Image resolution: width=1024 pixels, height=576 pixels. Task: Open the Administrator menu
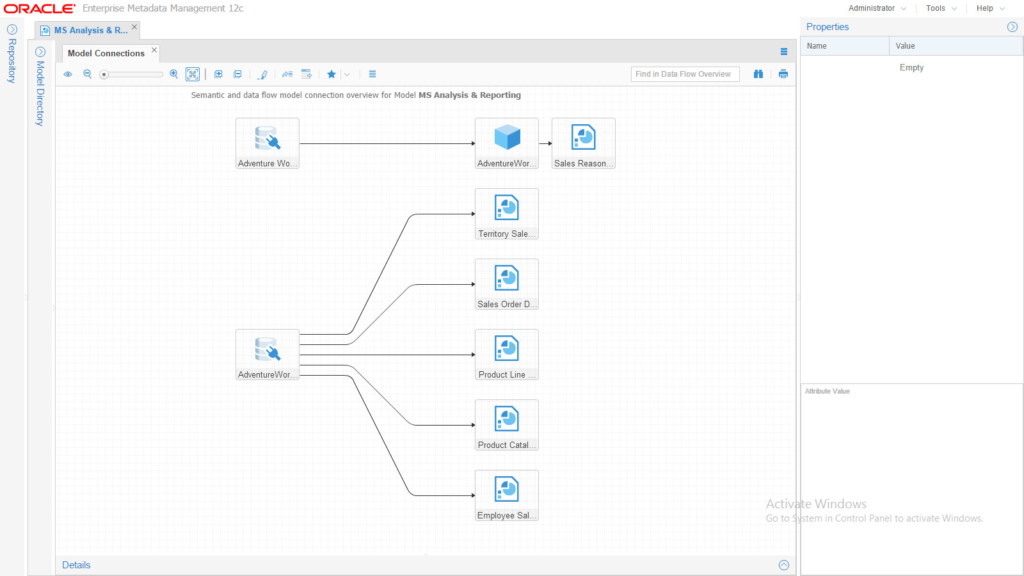click(877, 8)
